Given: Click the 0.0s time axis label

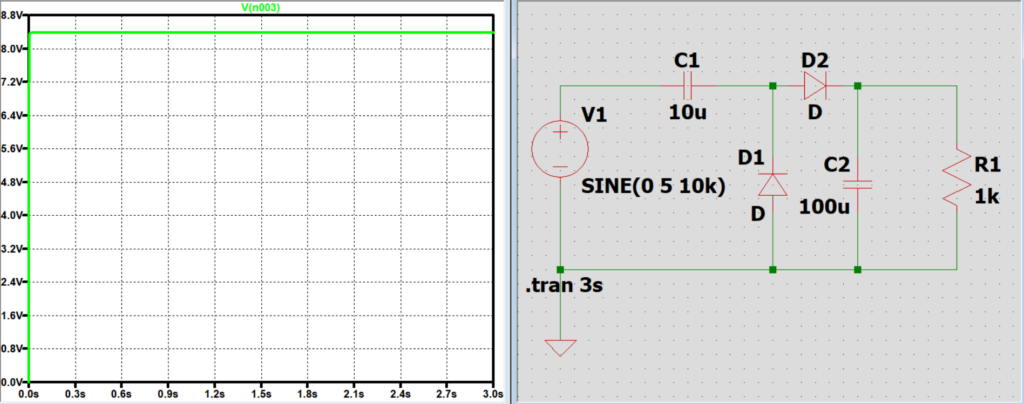Looking at the screenshot, I should [x=29, y=394].
